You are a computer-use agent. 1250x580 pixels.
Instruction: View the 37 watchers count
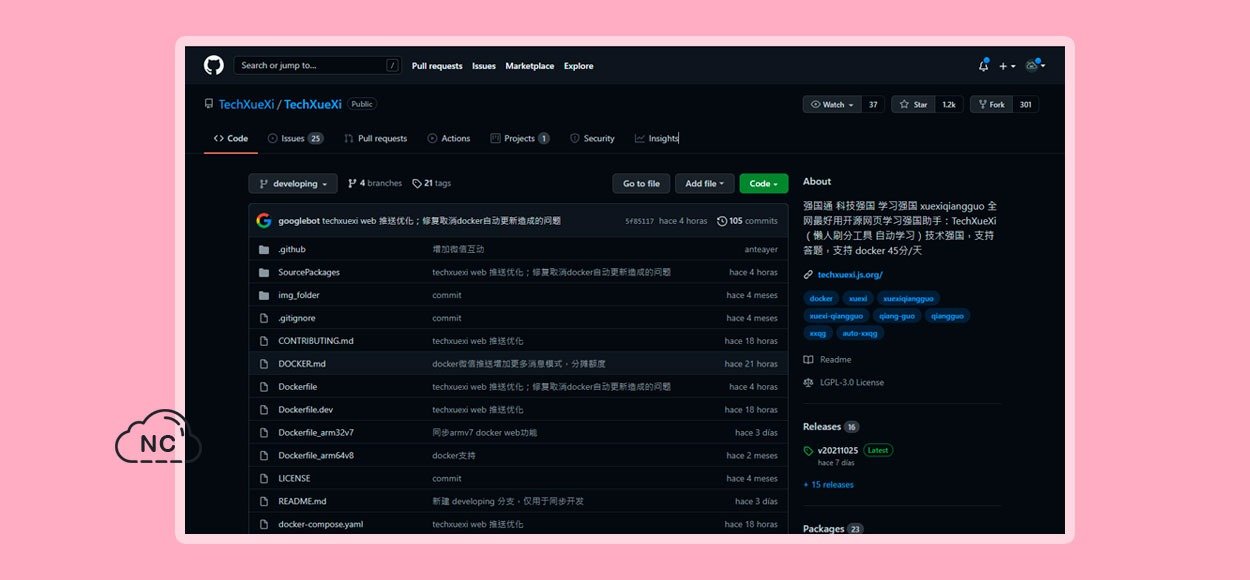coord(873,104)
